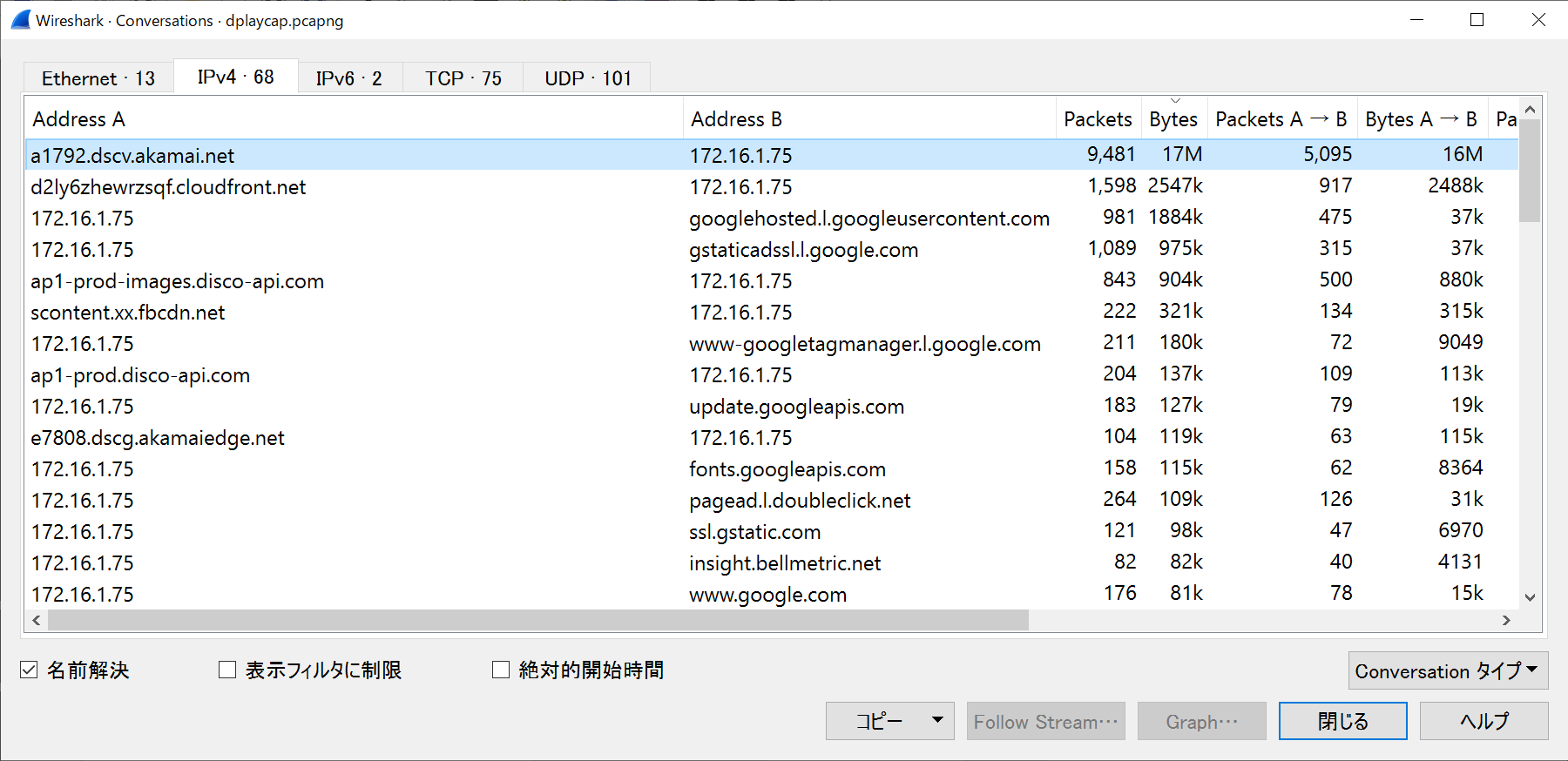Select the IPv4 · 68 tab
Viewport: 1568px width, 761px height.
coord(236,77)
